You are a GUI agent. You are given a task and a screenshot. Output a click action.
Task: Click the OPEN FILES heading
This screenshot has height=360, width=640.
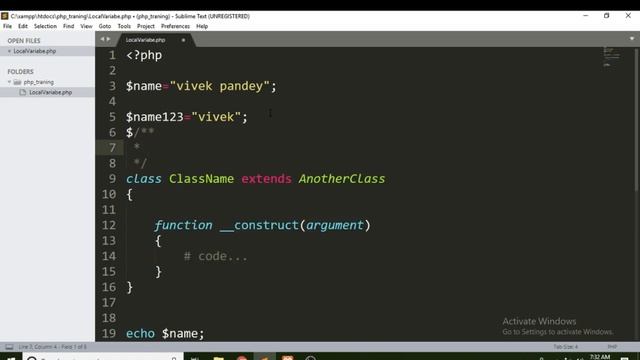point(24,41)
